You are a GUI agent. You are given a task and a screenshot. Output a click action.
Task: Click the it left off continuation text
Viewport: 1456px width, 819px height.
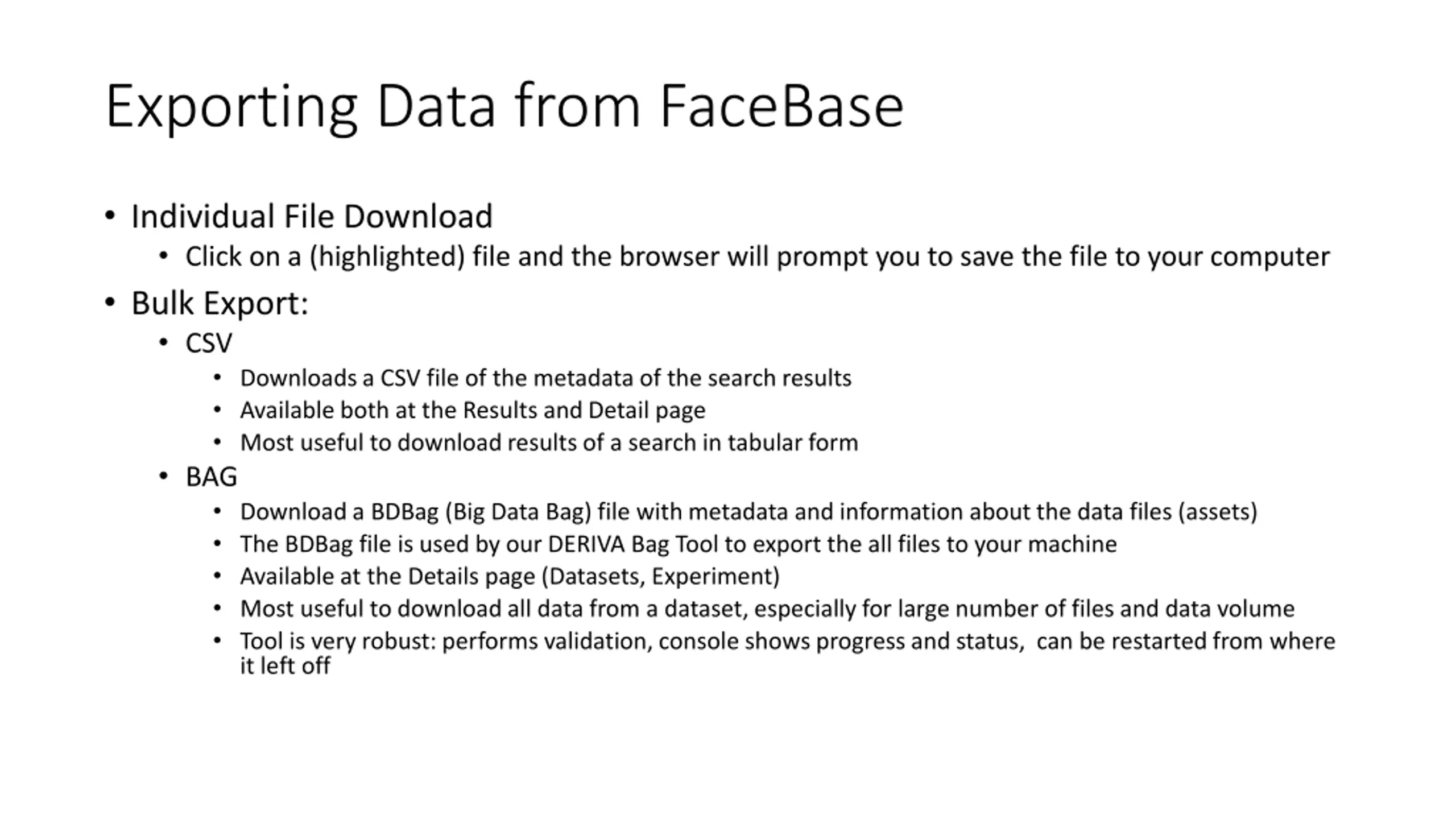[x=285, y=666]
